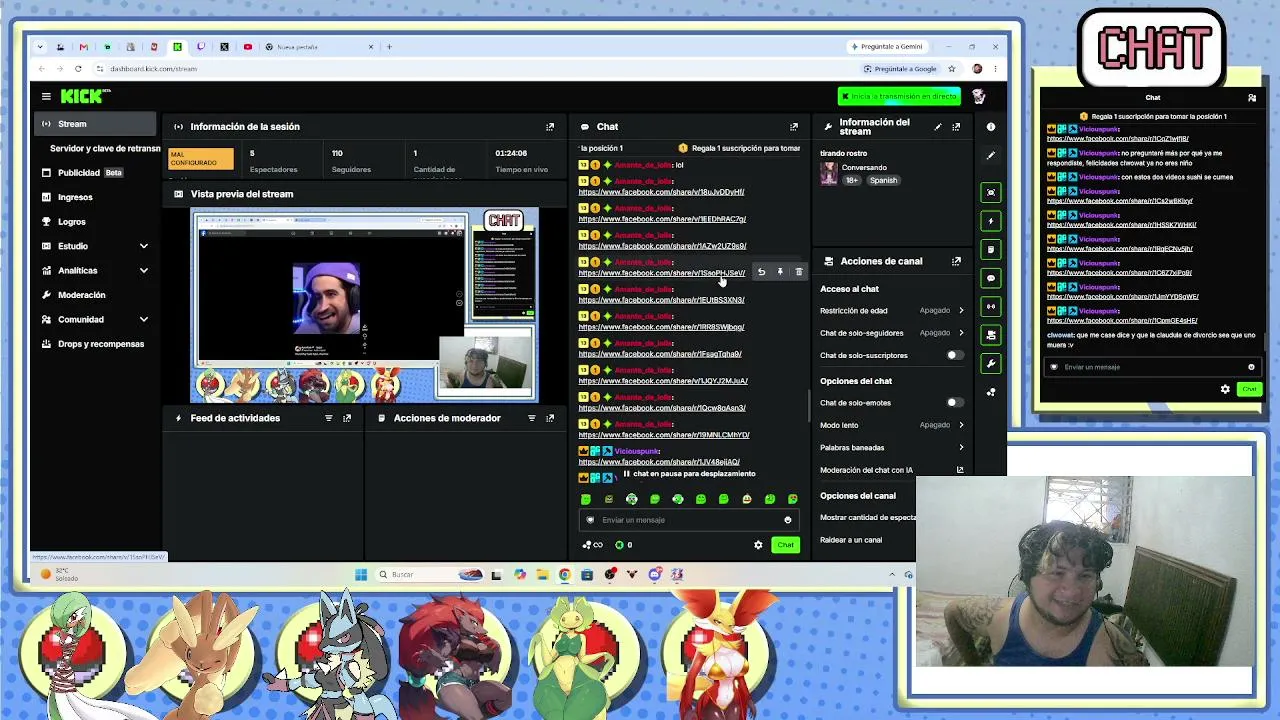Select Stream in the sidebar
This screenshot has height=720, width=1280.
point(96,124)
